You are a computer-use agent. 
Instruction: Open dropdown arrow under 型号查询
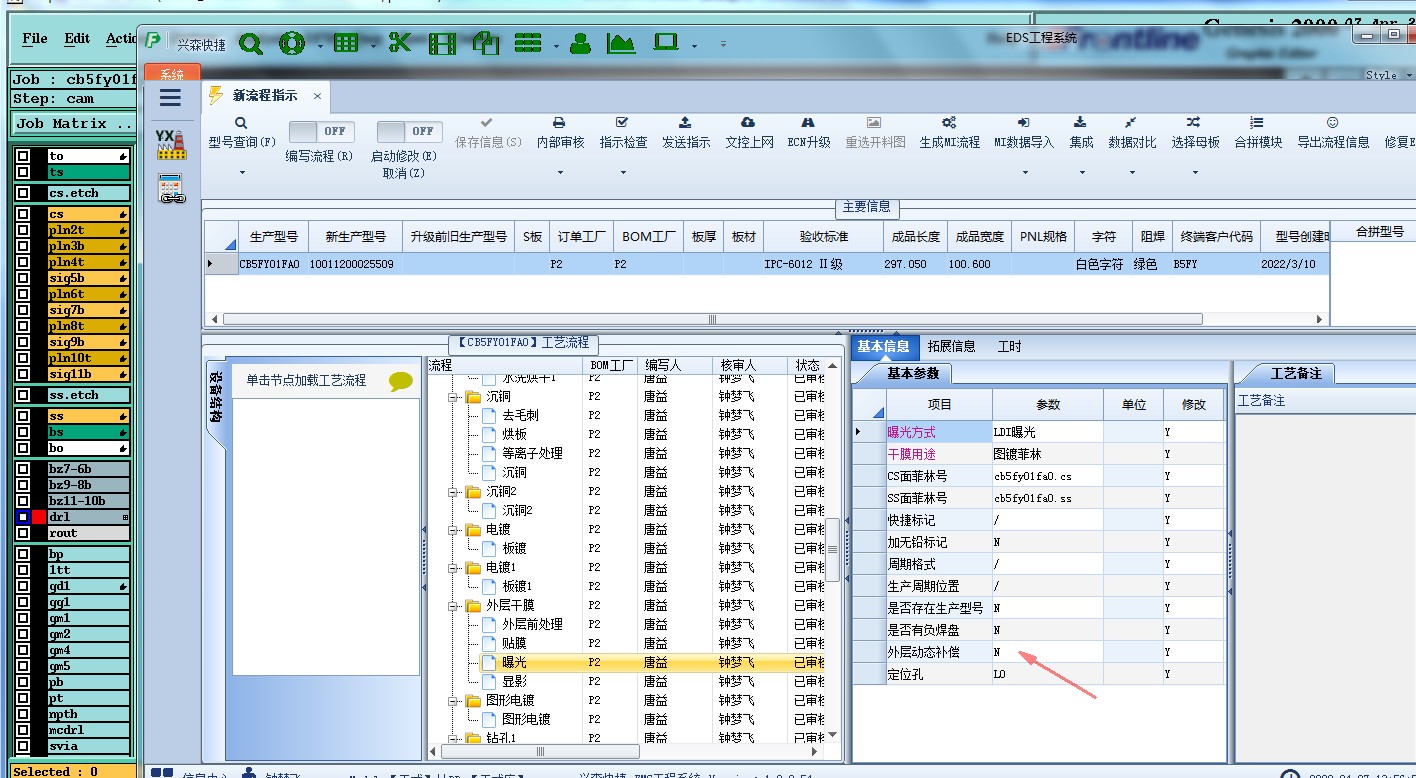(242, 173)
